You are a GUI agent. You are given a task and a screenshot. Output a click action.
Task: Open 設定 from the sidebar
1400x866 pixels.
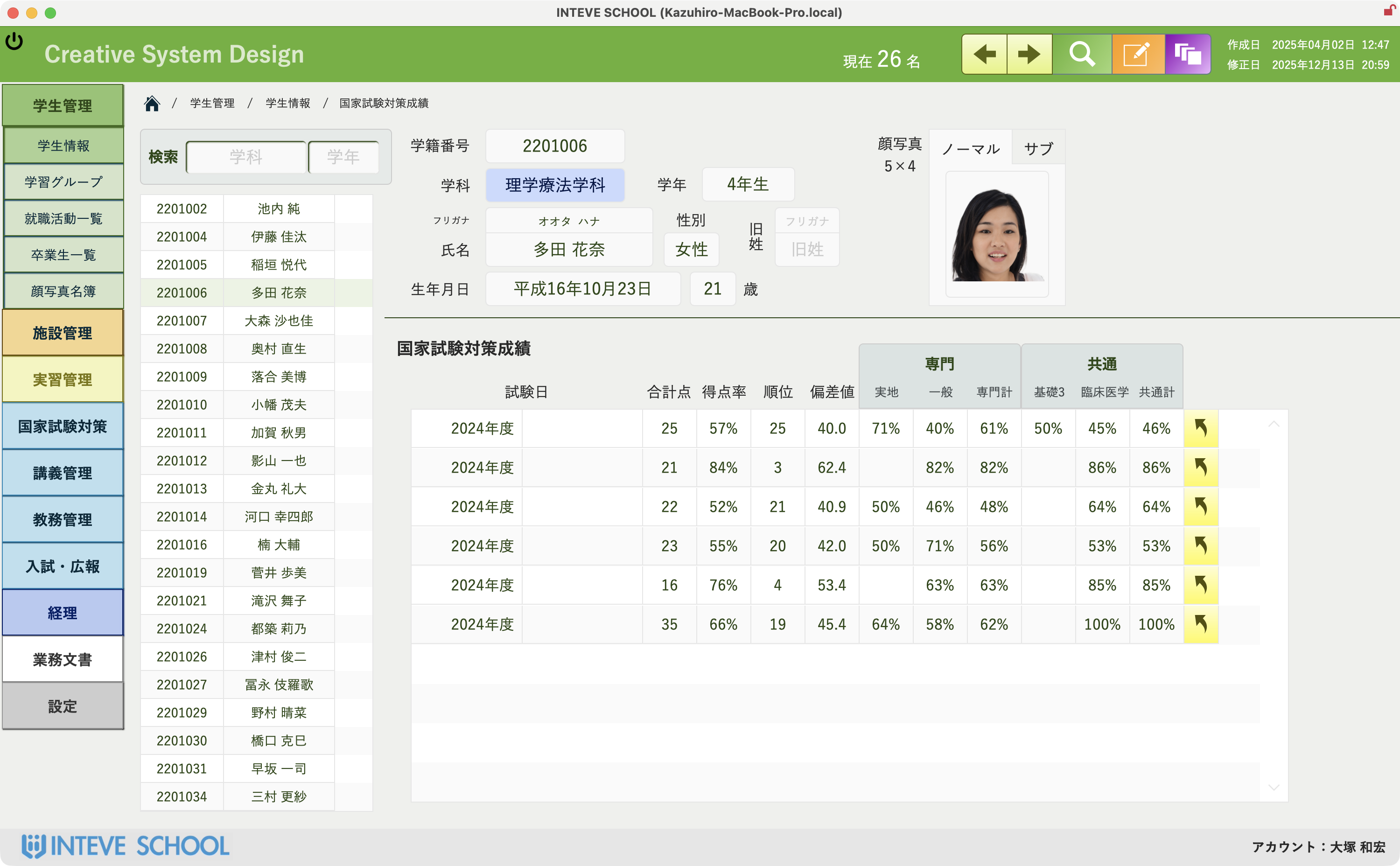[63, 706]
